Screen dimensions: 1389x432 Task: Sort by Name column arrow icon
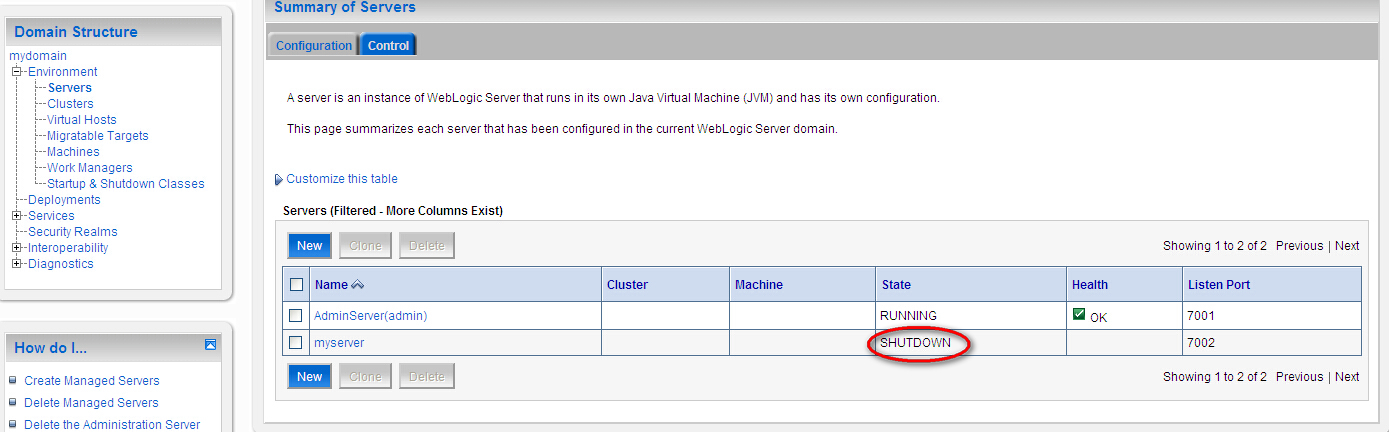click(x=358, y=285)
